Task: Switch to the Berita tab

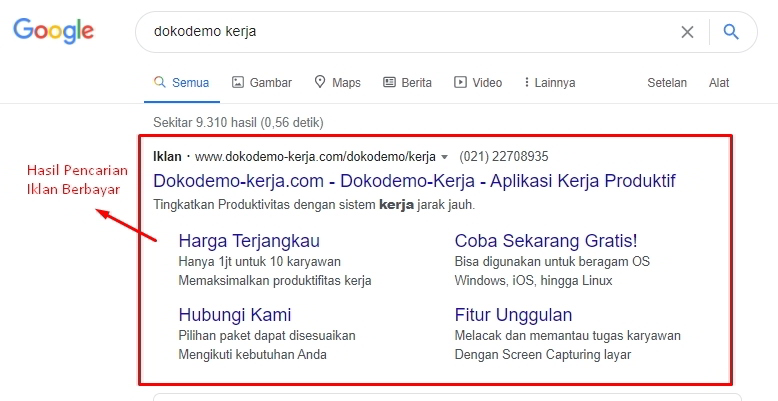Action: pyautogui.click(x=407, y=82)
